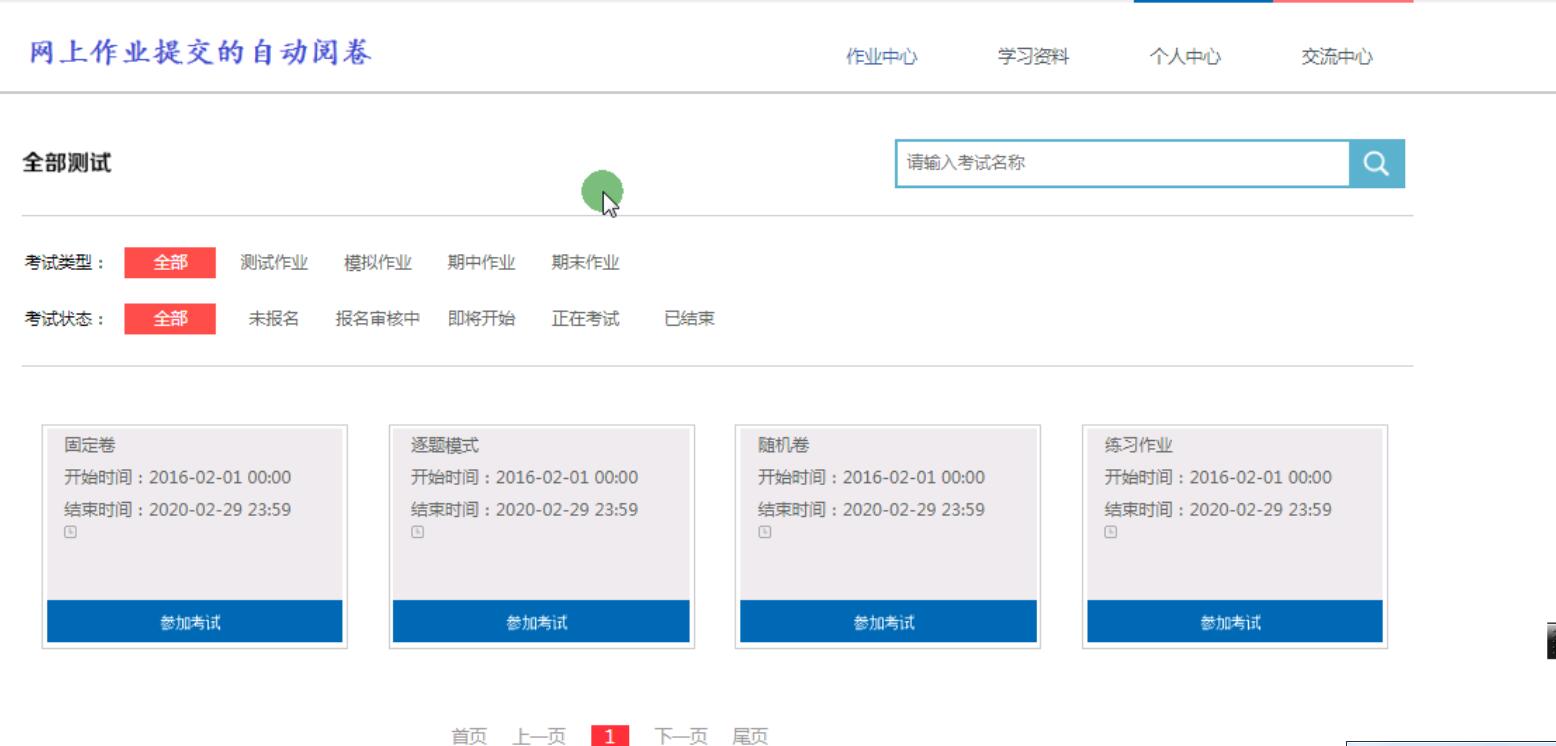Filter exam status by 正在考试
Viewport: 1556px width, 746px height.
pyautogui.click(x=585, y=319)
